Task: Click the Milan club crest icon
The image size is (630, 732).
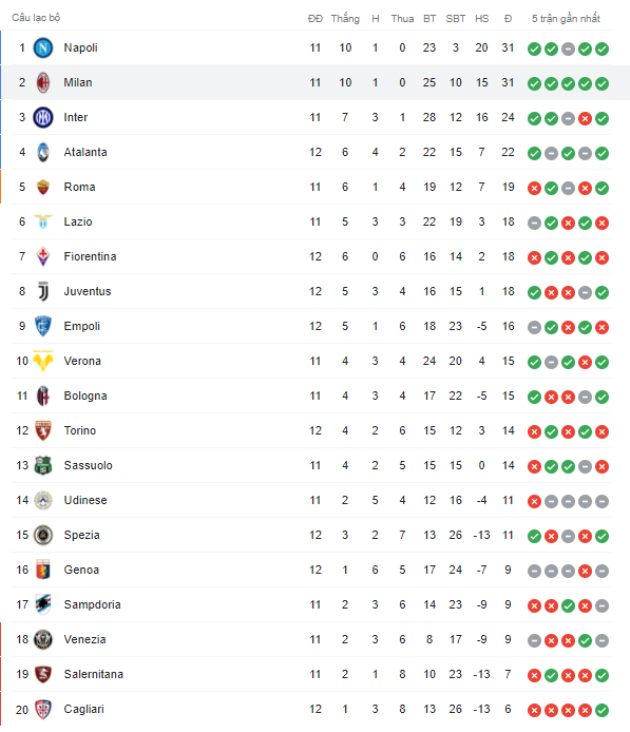Action: click(43, 83)
